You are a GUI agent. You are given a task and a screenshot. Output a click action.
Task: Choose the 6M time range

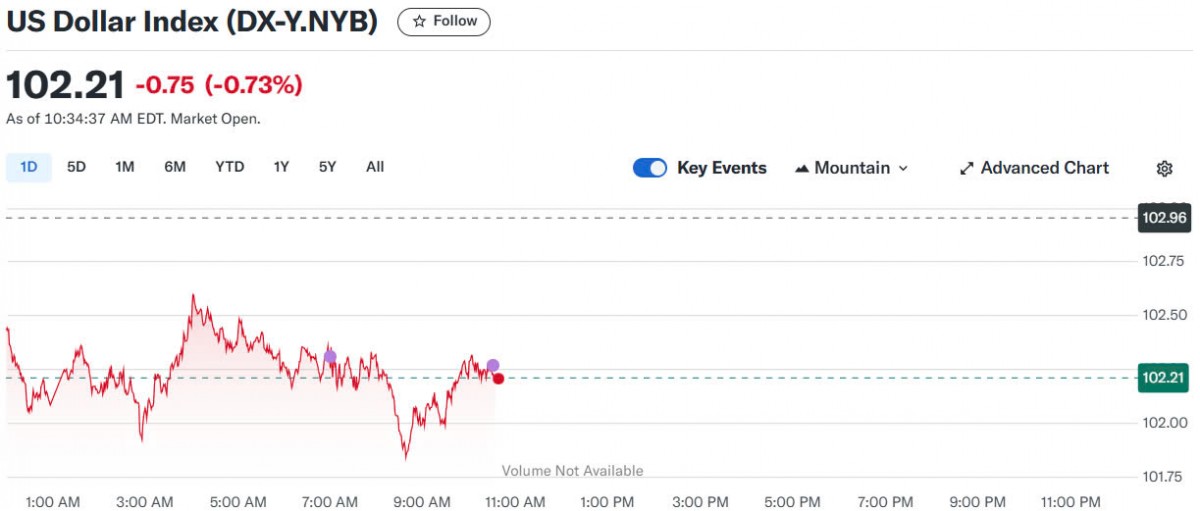coord(175,167)
